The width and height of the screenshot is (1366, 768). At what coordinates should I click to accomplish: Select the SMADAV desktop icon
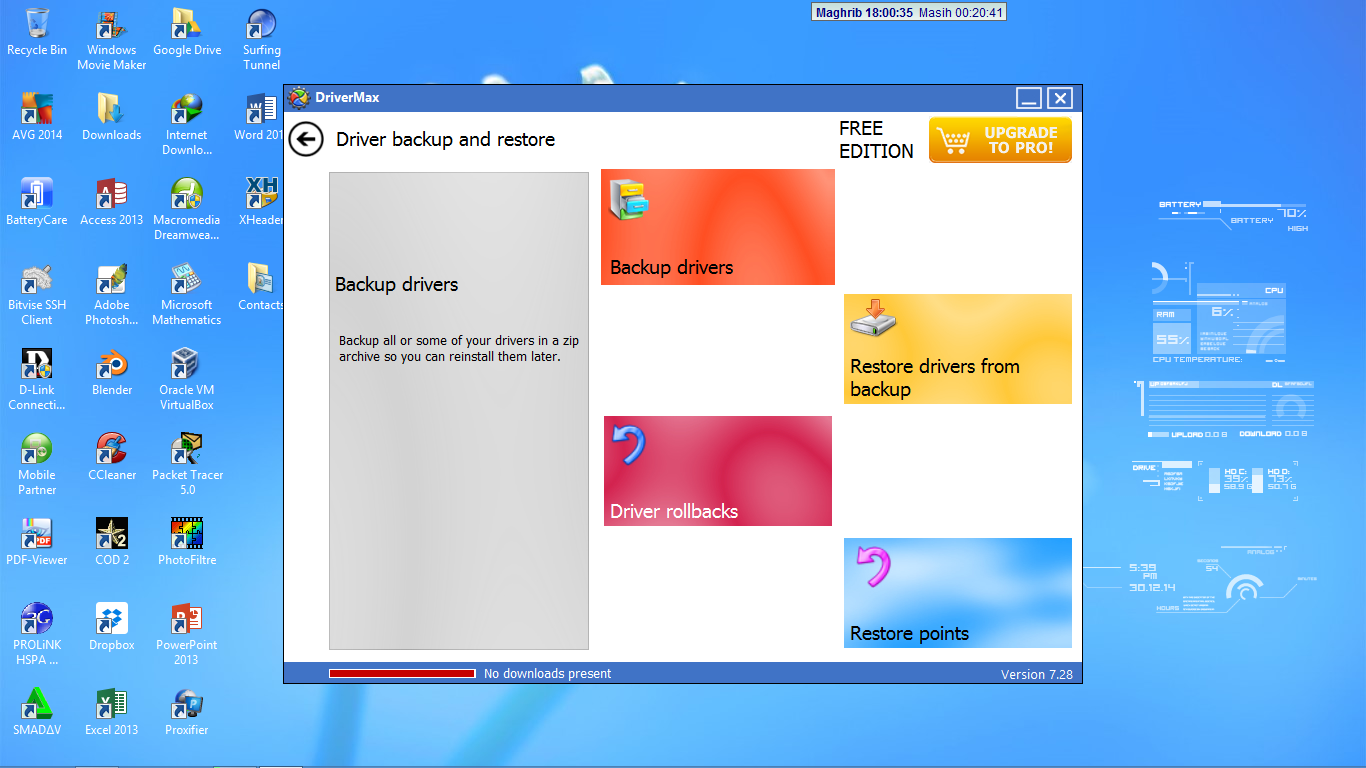click(x=37, y=712)
